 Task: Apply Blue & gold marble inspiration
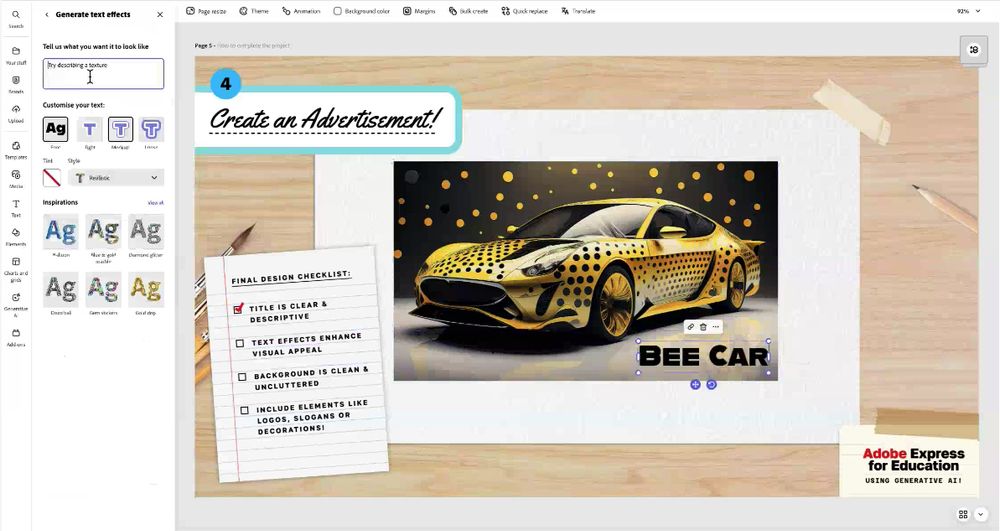pyautogui.click(x=103, y=231)
